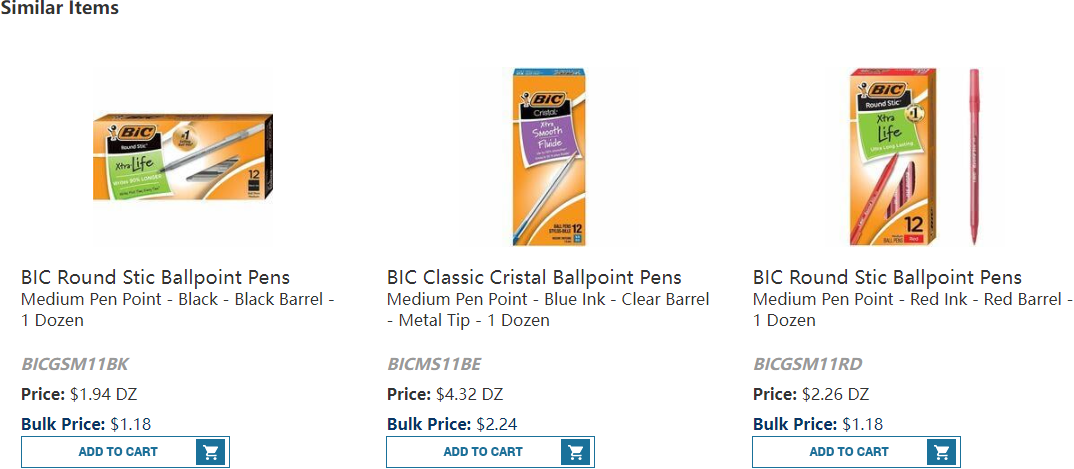The height and width of the screenshot is (469, 1074).
Task: Click cart icon for Classic Cristal pens
Action: pyautogui.click(x=575, y=452)
